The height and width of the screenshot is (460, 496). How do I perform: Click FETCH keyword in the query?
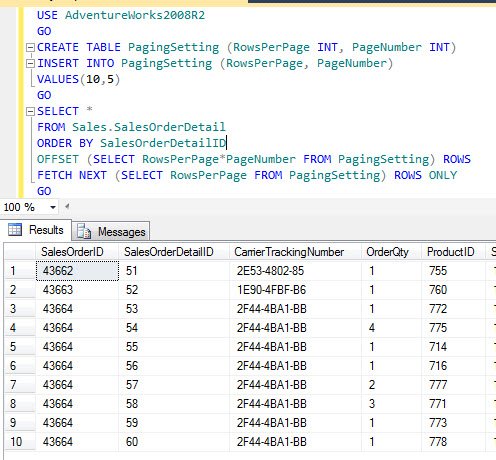pyautogui.click(x=55, y=175)
